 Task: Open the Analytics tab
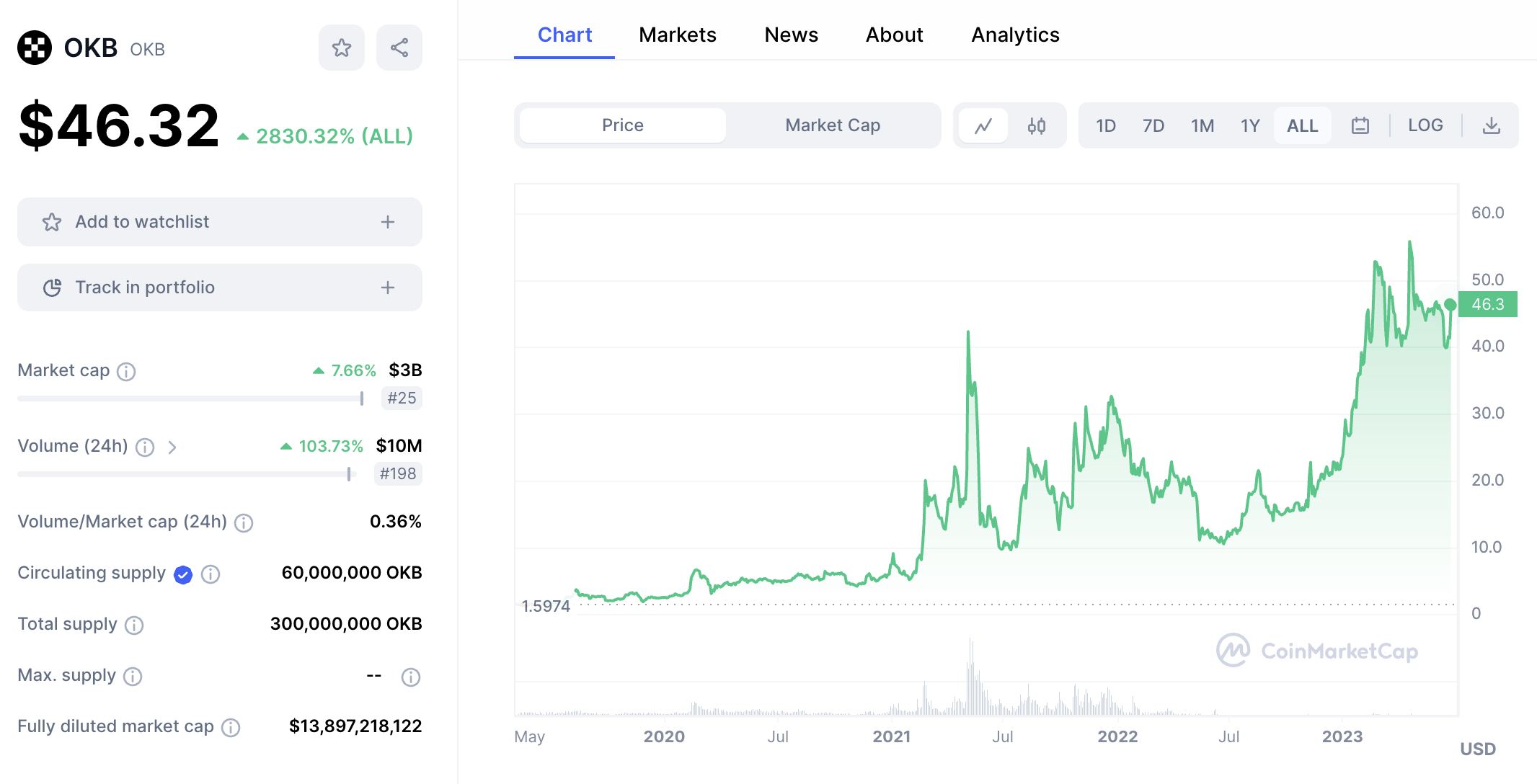tap(1015, 35)
